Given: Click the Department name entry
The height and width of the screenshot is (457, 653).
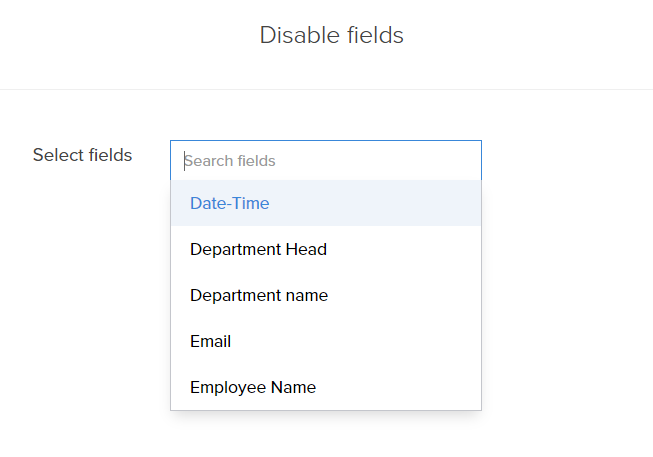Looking at the screenshot, I should point(259,295).
